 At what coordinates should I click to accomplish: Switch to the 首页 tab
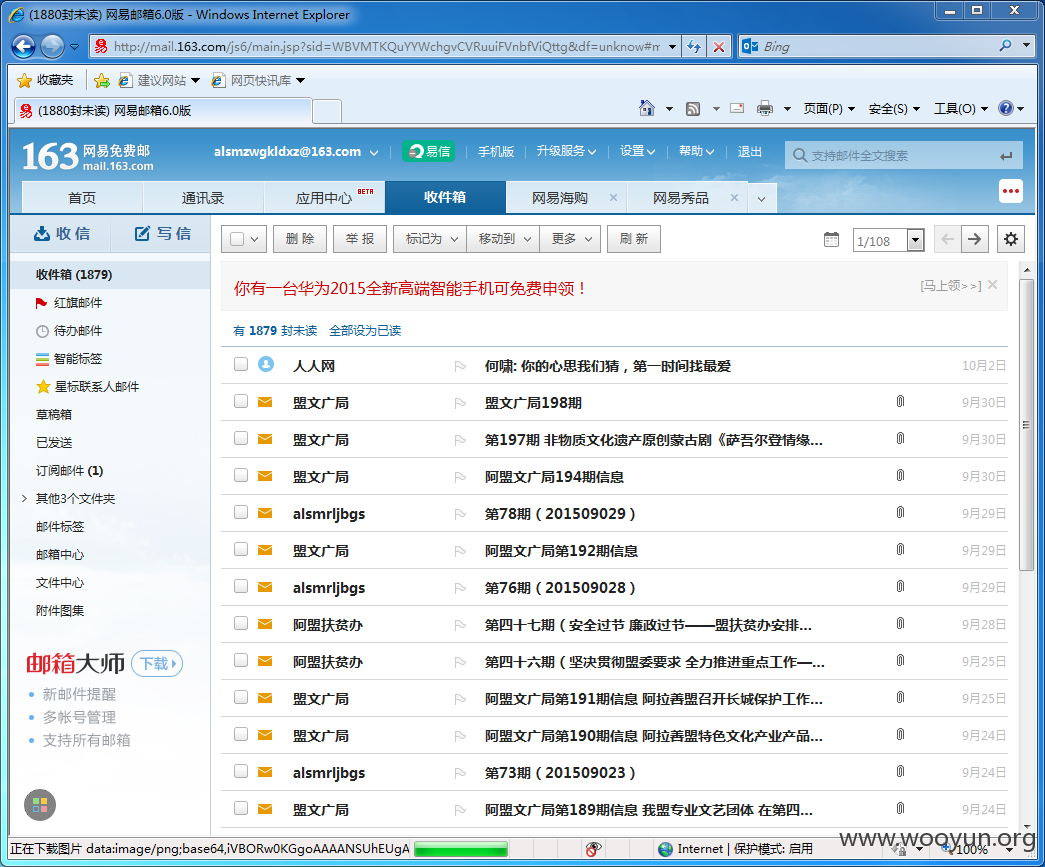[x=83, y=198]
